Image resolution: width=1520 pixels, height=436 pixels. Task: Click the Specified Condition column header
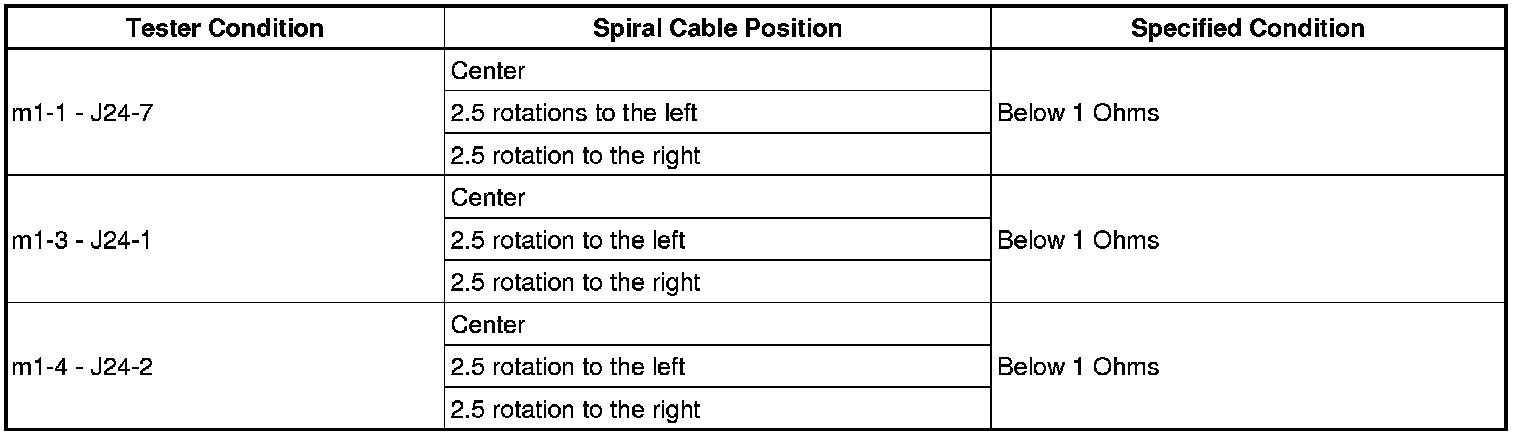click(x=1247, y=28)
